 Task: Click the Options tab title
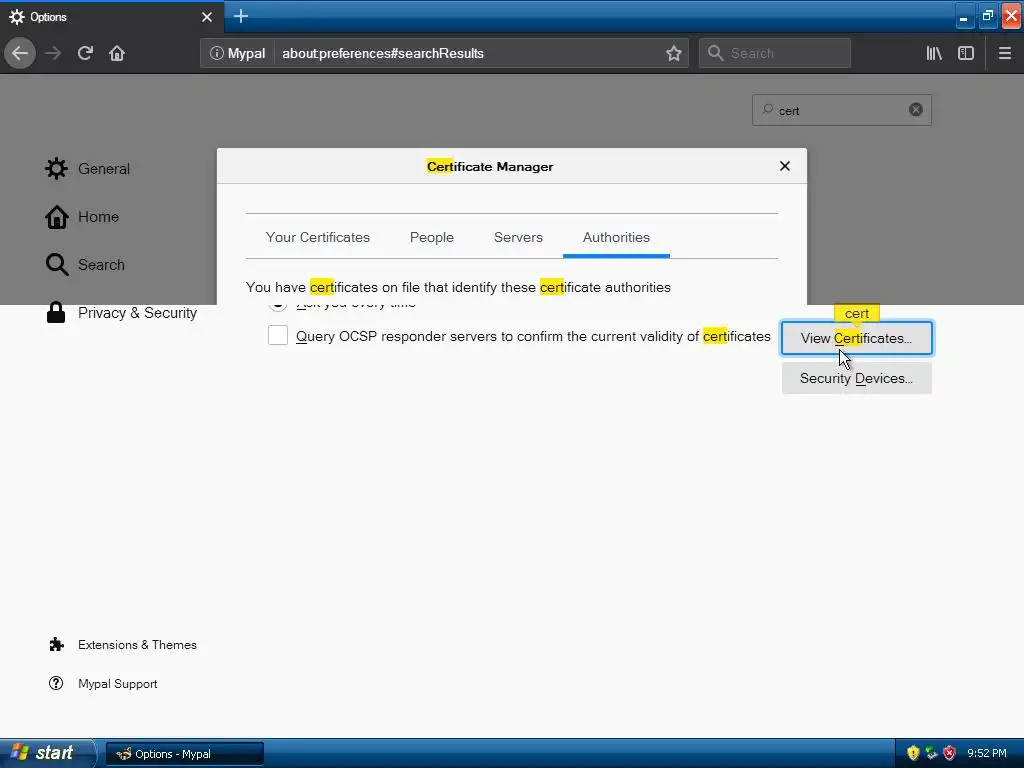click(x=48, y=17)
